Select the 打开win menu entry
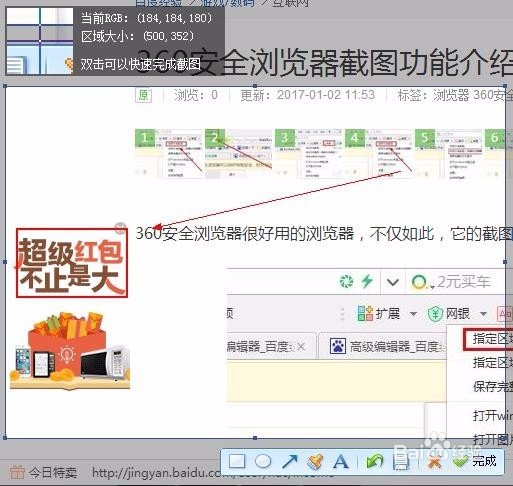The height and width of the screenshot is (486, 513). 493,416
